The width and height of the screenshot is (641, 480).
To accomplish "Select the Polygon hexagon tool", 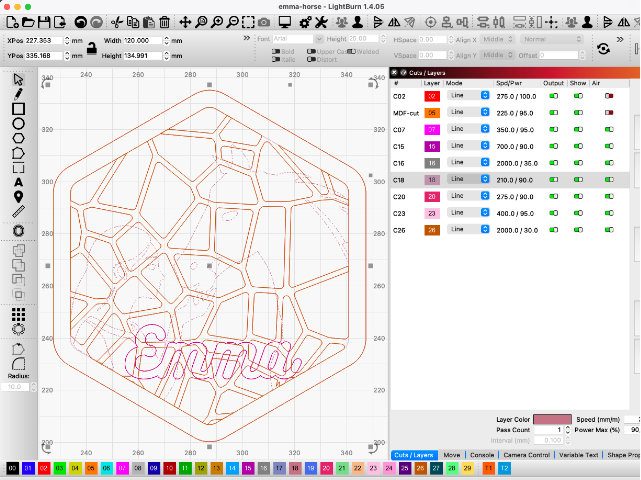I will point(18,138).
